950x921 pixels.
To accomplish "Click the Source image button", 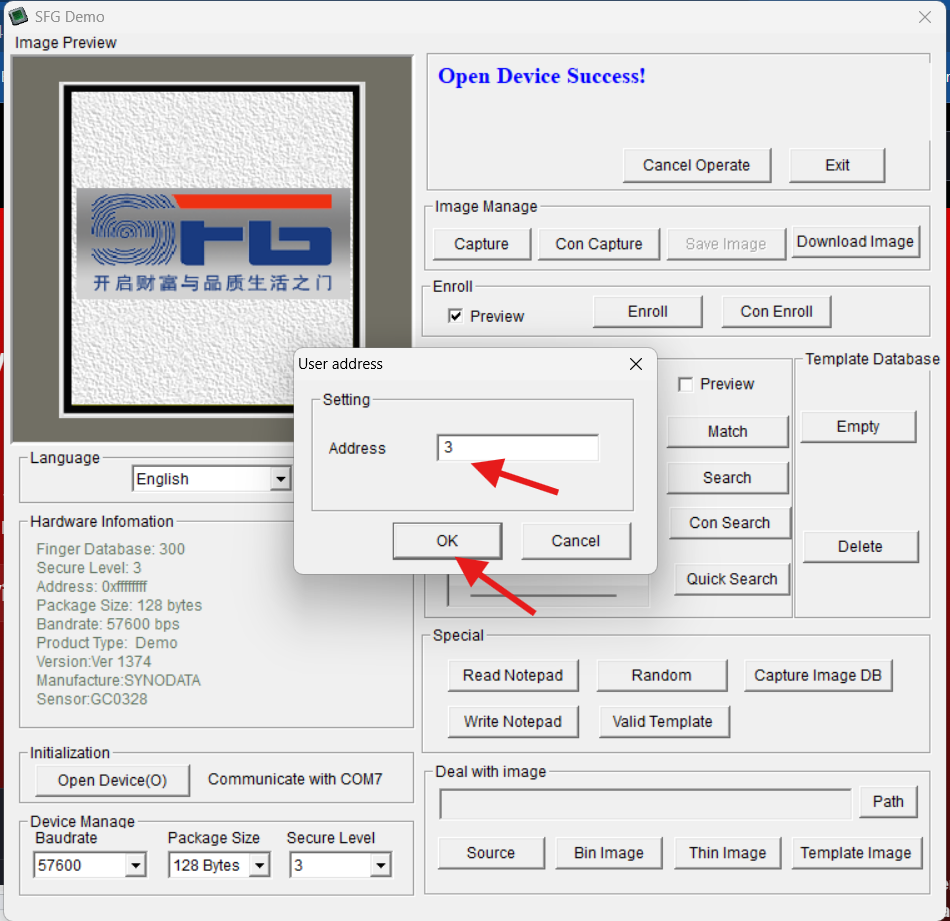I will (491, 853).
